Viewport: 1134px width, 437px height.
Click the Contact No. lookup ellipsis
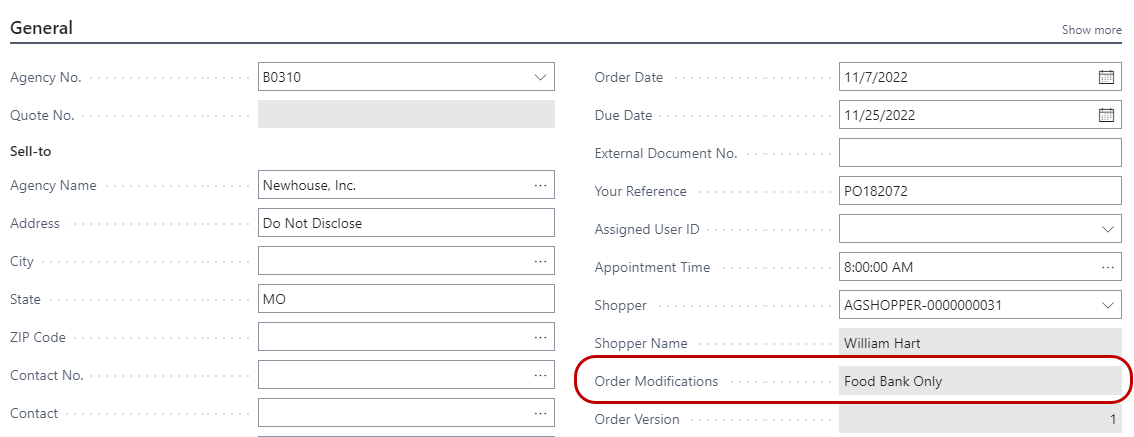coord(540,375)
